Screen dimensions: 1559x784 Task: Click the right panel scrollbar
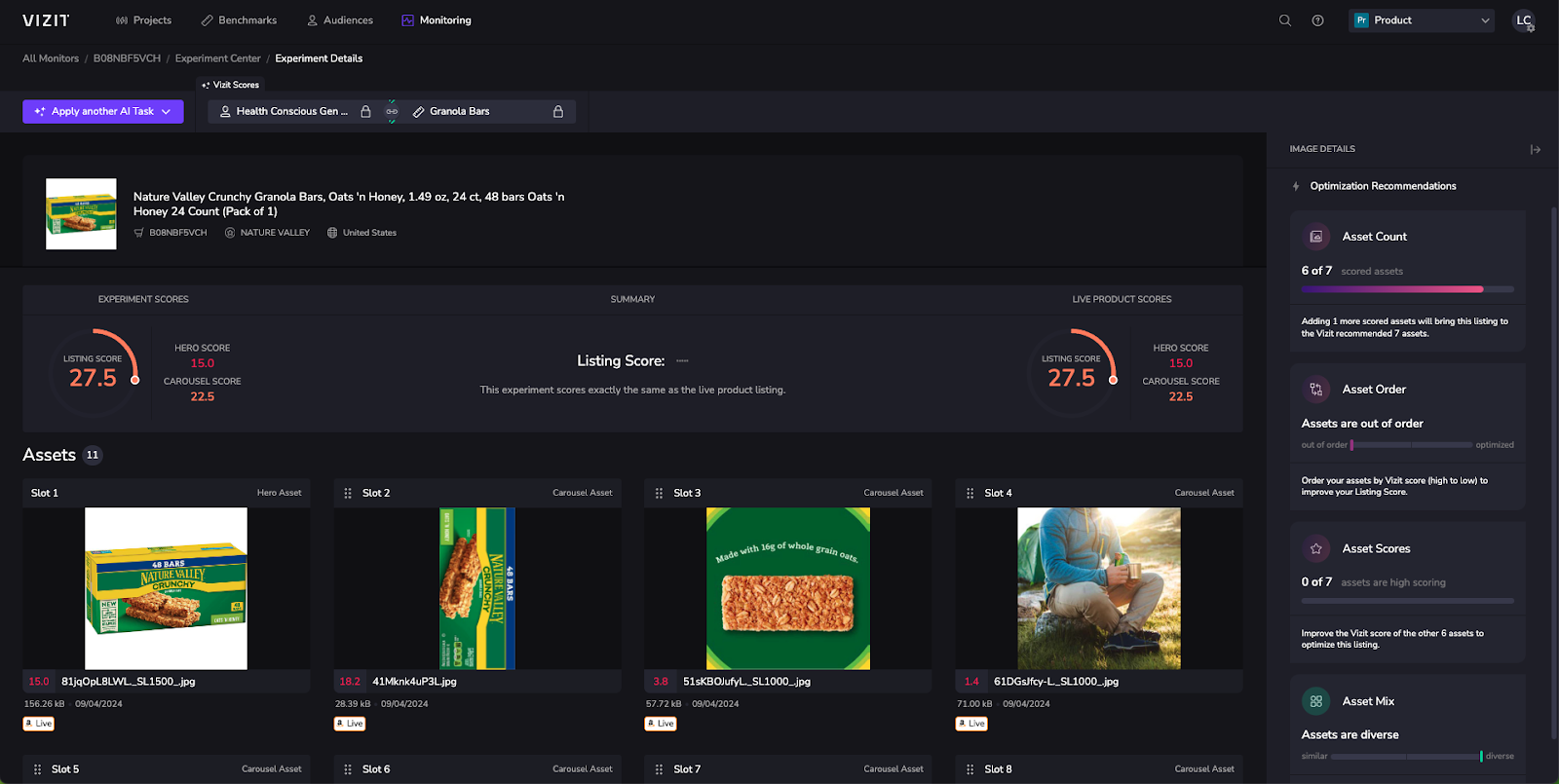tap(1554, 473)
